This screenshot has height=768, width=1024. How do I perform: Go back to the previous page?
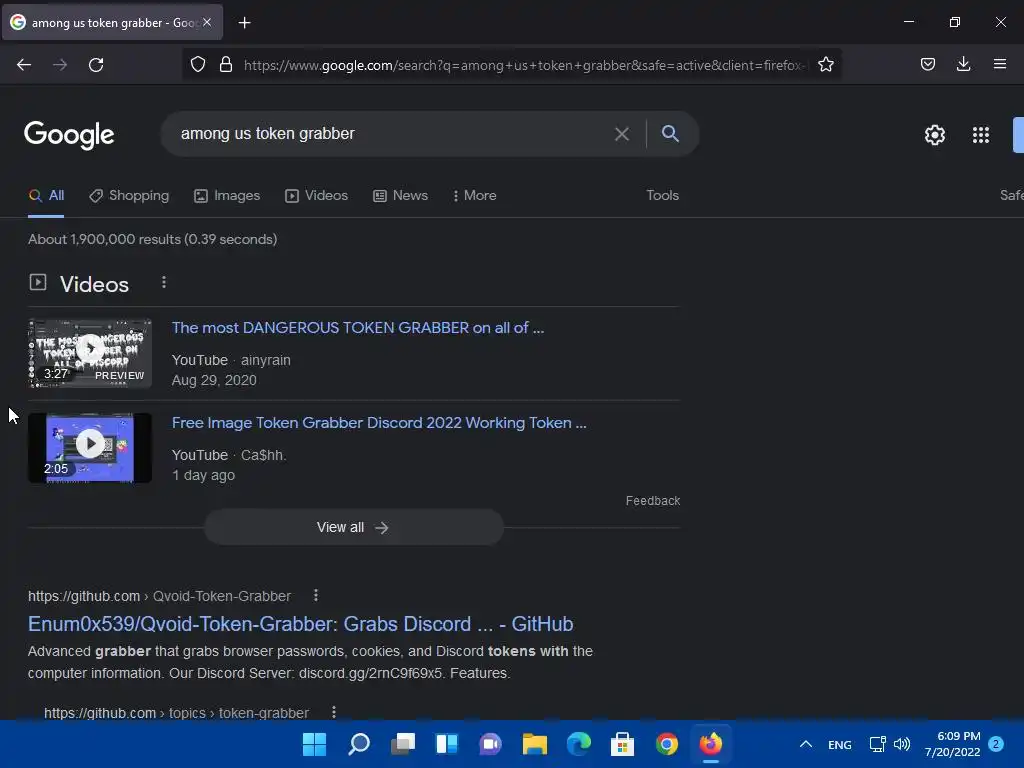pos(24,65)
